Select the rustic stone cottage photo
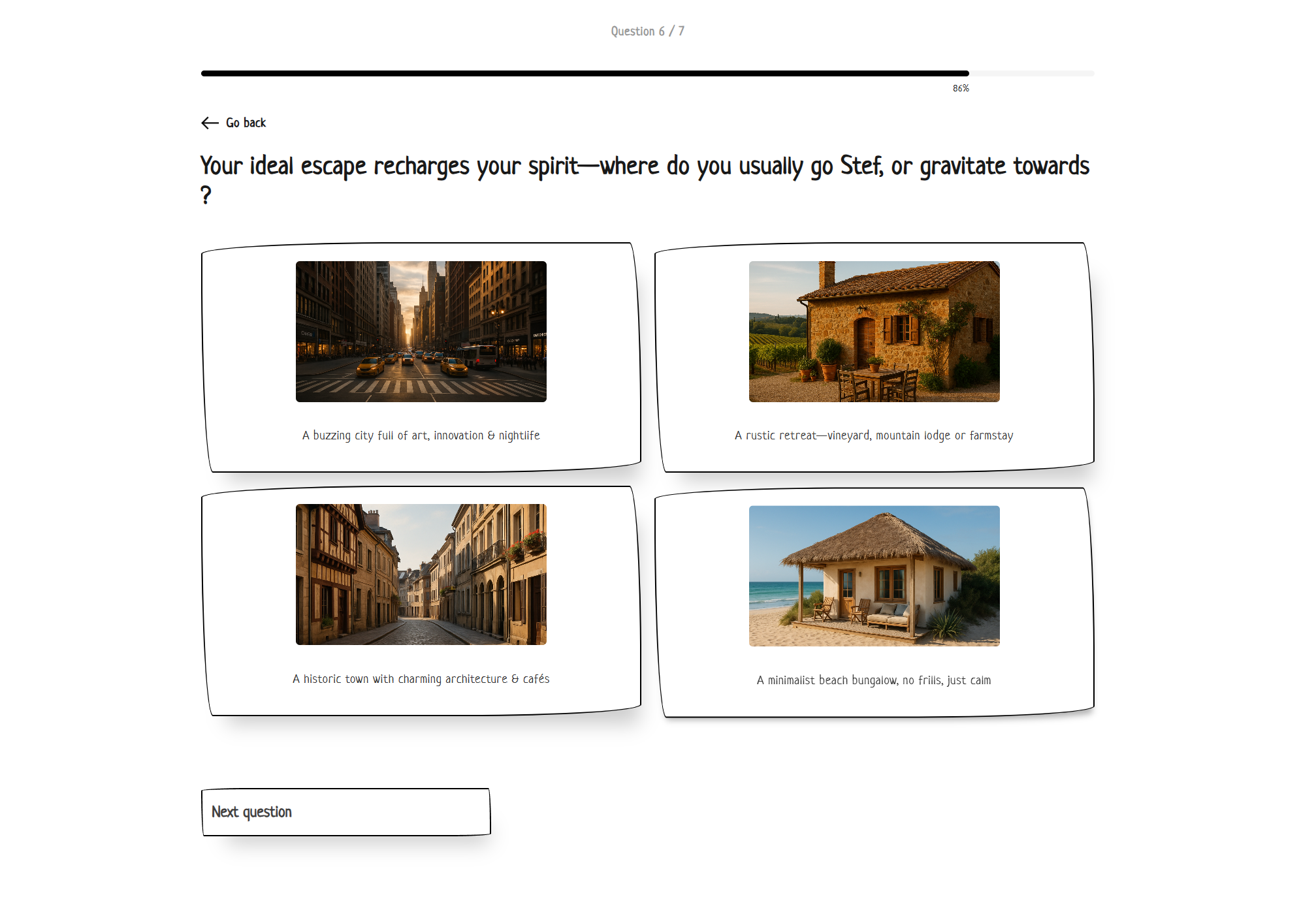The image size is (1316, 914). click(x=873, y=331)
